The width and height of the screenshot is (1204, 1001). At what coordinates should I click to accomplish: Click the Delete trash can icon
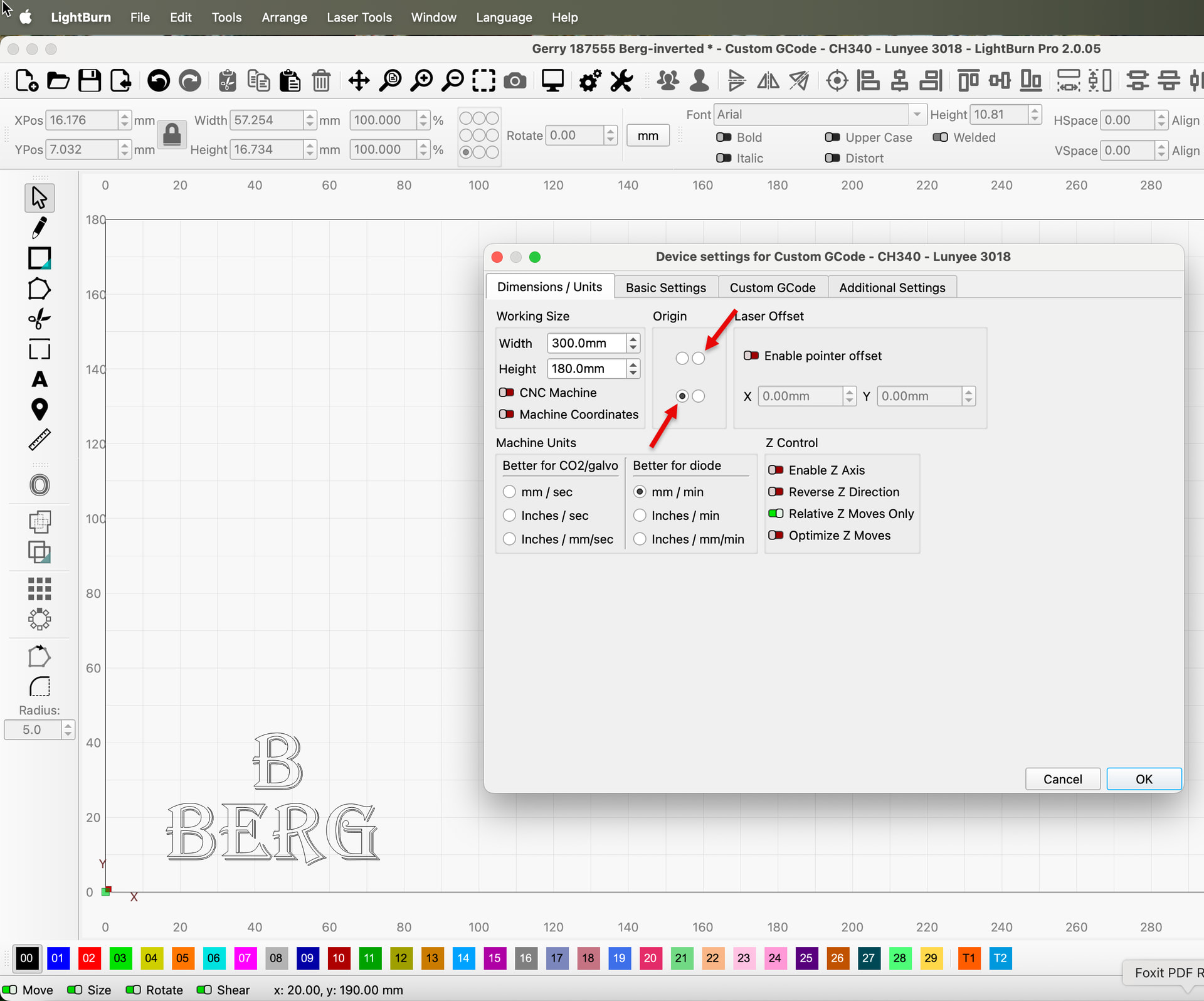(321, 81)
